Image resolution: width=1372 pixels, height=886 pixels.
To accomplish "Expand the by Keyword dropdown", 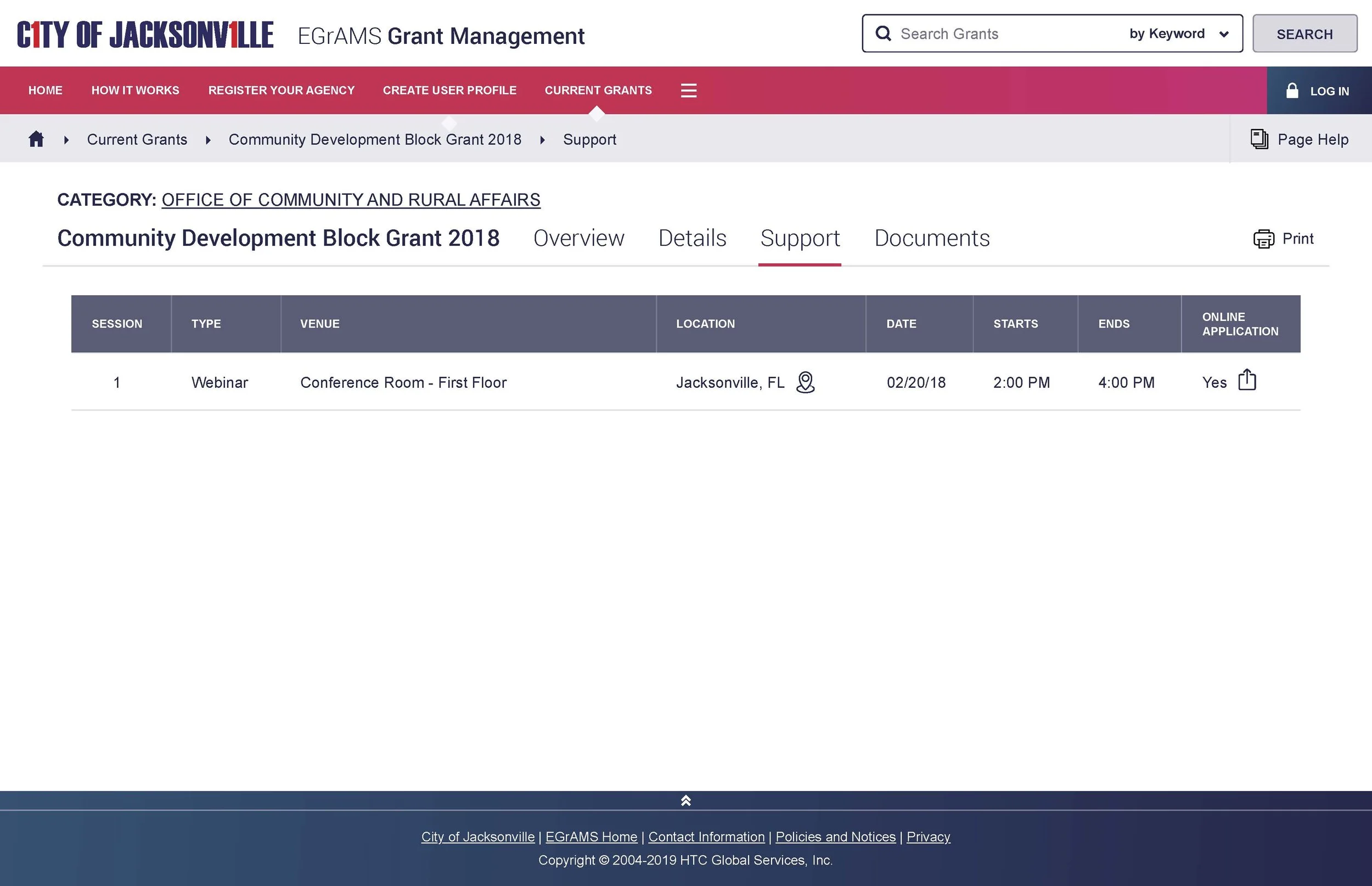I will (1178, 34).
